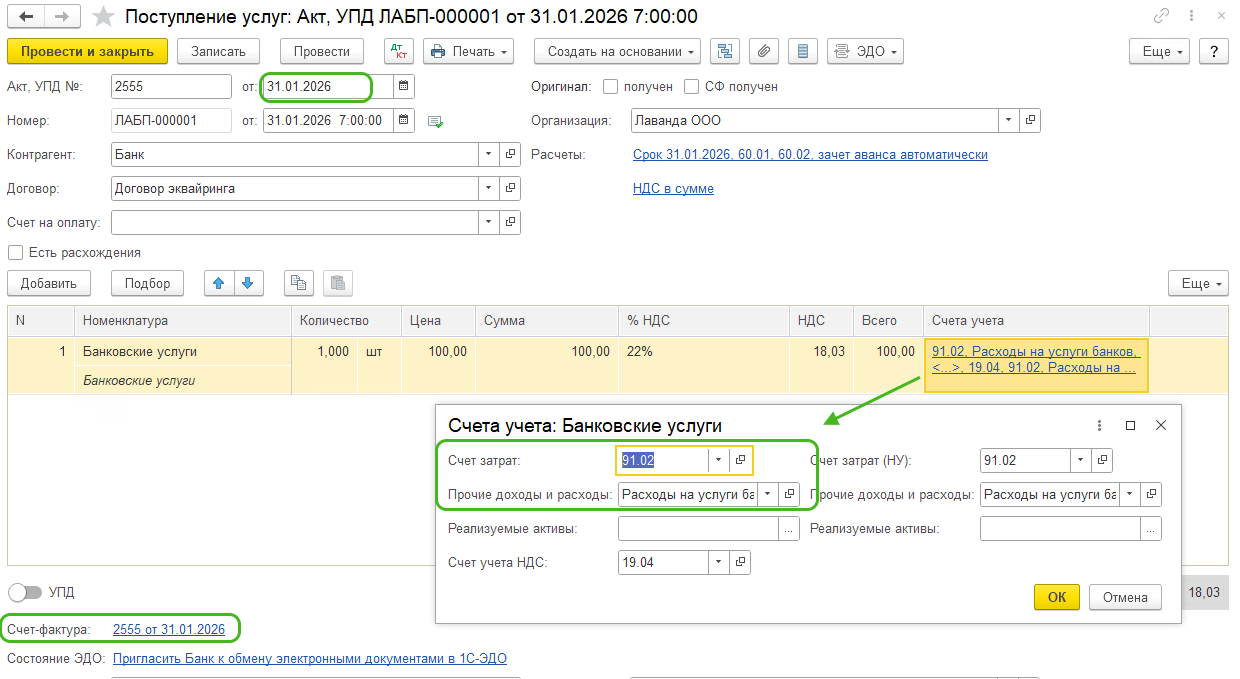Open the Счет учета НДС dropdown
This screenshot has width=1240, height=679.
pyautogui.click(x=717, y=563)
